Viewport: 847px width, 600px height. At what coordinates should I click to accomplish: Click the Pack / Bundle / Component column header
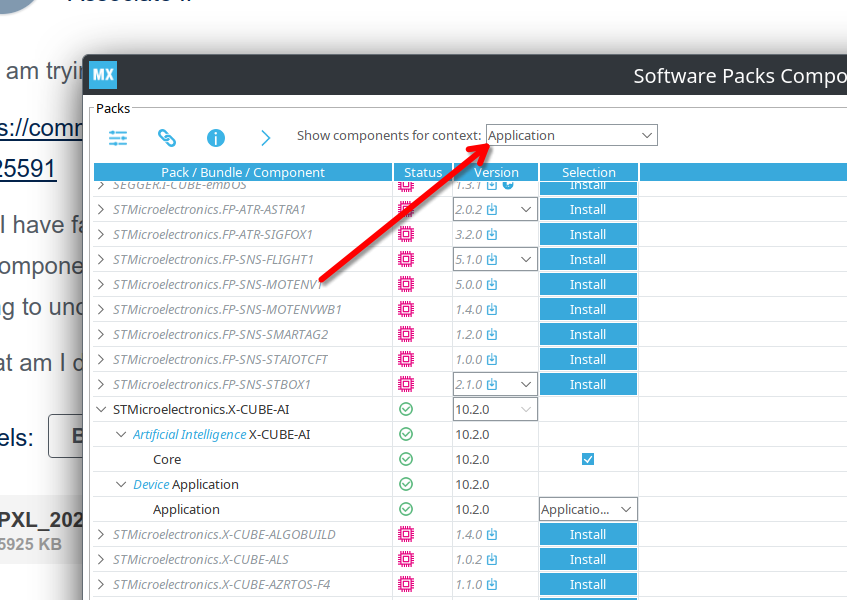point(243,172)
